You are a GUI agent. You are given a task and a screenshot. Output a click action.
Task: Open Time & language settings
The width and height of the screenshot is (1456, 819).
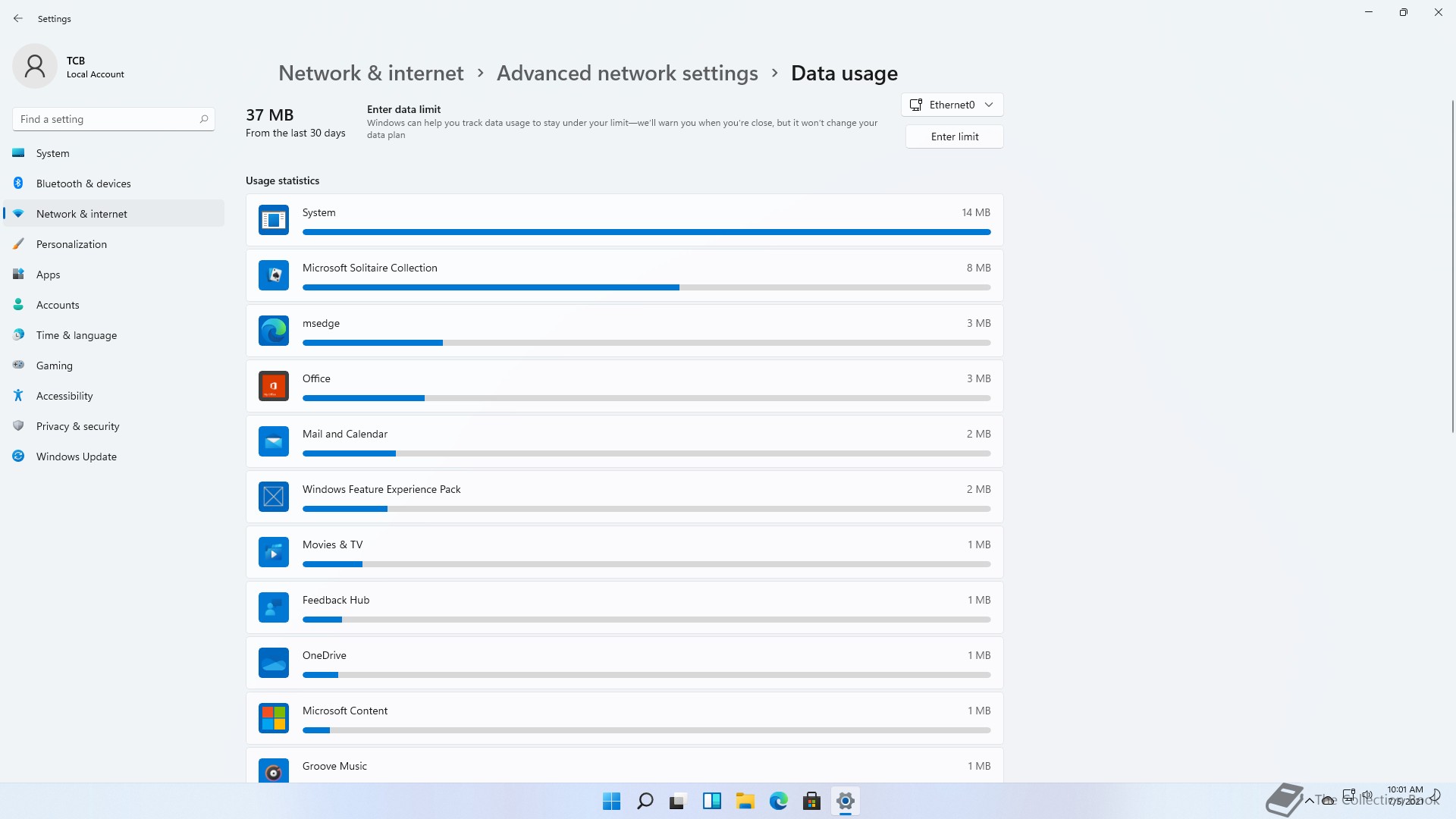pyautogui.click(x=114, y=335)
